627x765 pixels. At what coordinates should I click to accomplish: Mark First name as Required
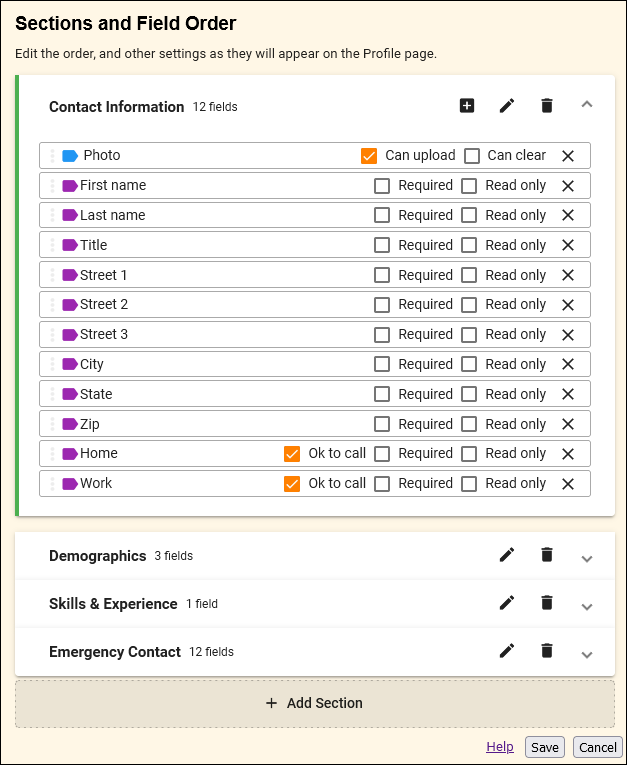point(382,185)
